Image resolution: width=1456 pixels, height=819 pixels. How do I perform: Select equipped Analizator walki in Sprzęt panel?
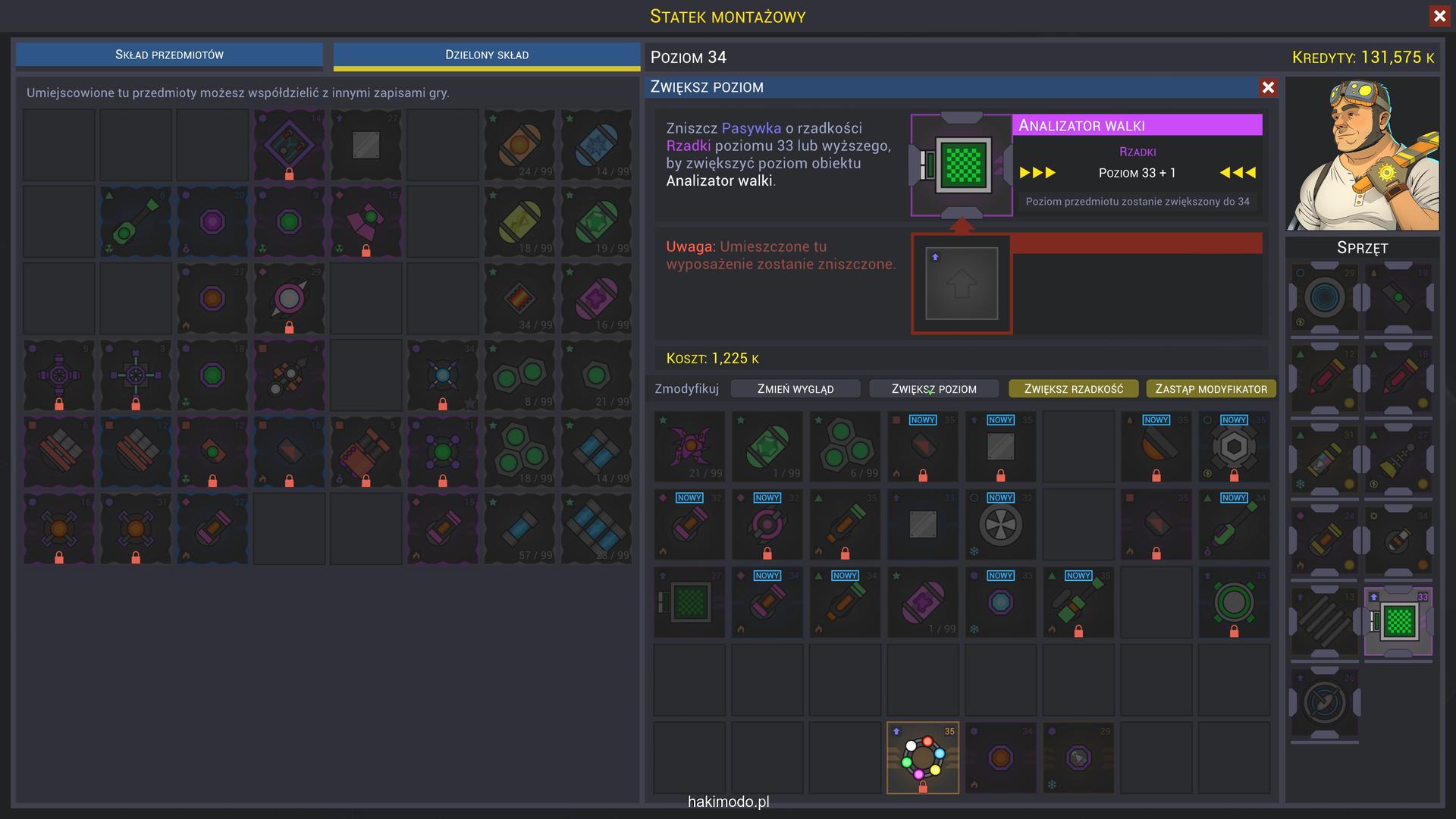pyautogui.click(x=1398, y=621)
